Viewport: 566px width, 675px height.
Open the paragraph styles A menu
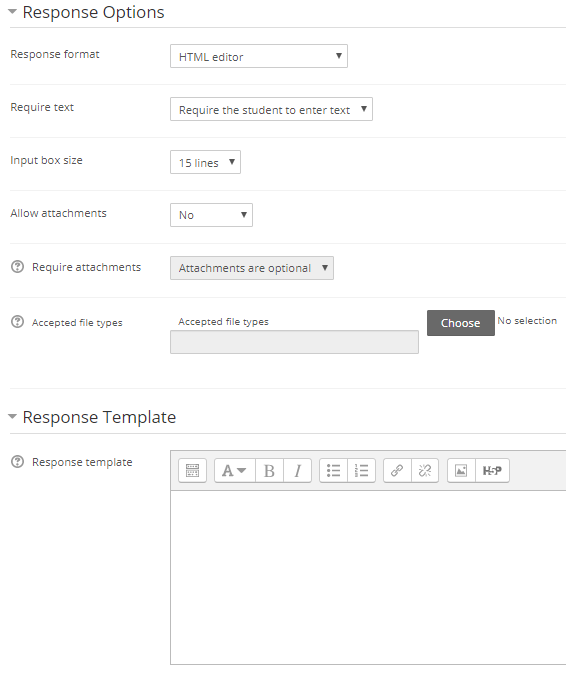(x=235, y=470)
